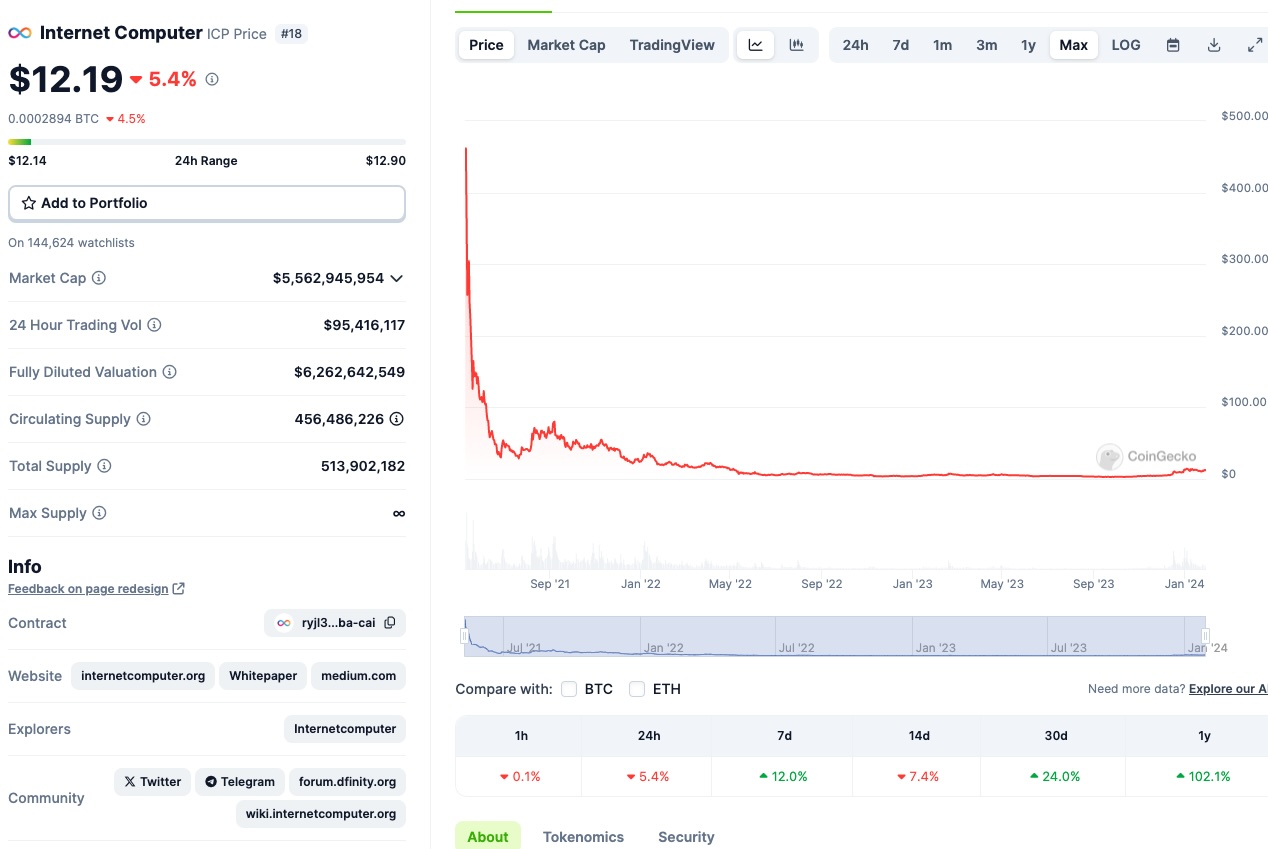This screenshot has width=1268, height=849.
Task: Show Circulating Supply info tooltip
Action: (x=143, y=419)
